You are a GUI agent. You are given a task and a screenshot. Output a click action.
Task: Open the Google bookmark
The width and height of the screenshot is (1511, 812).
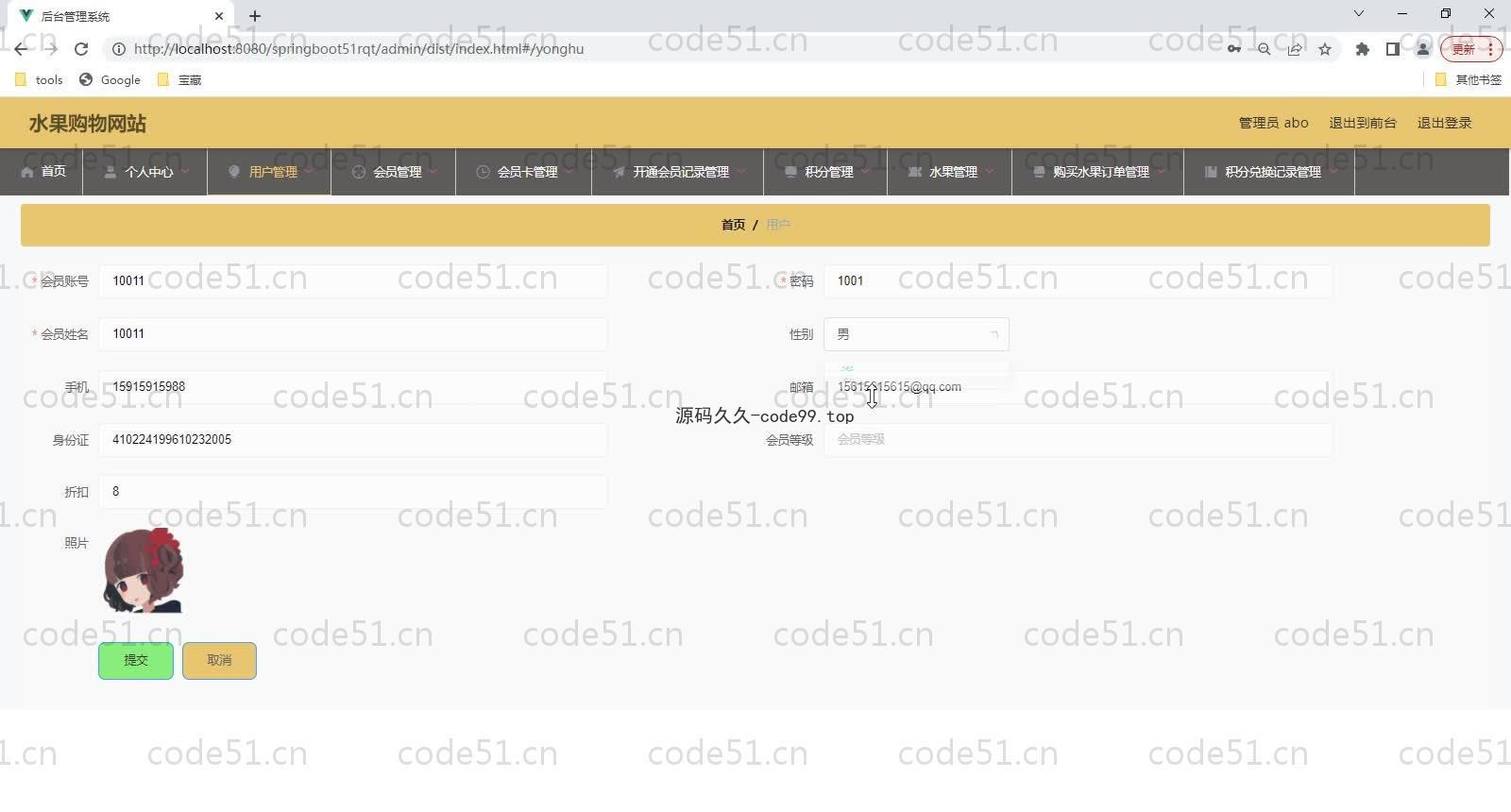click(110, 80)
